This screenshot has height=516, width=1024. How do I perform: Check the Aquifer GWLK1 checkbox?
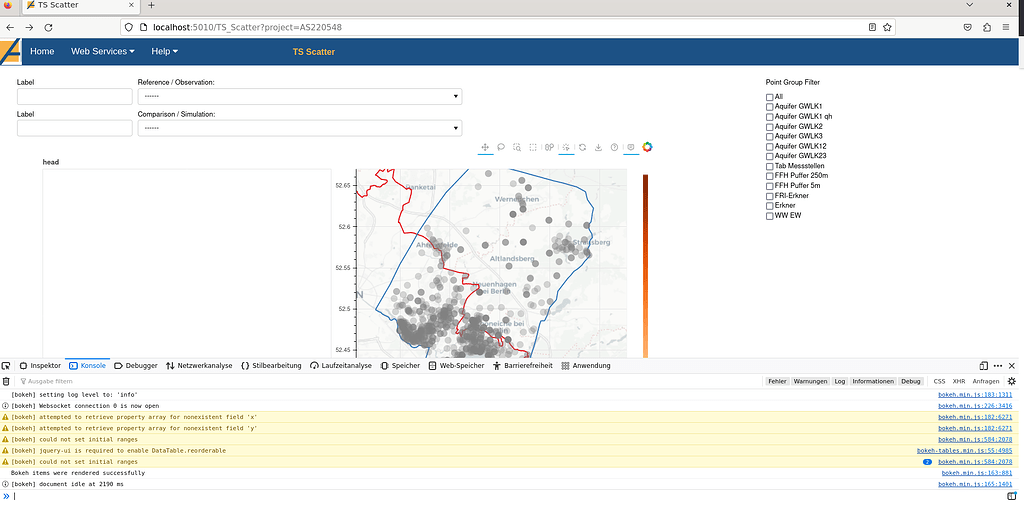pyautogui.click(x=770, y=106)
